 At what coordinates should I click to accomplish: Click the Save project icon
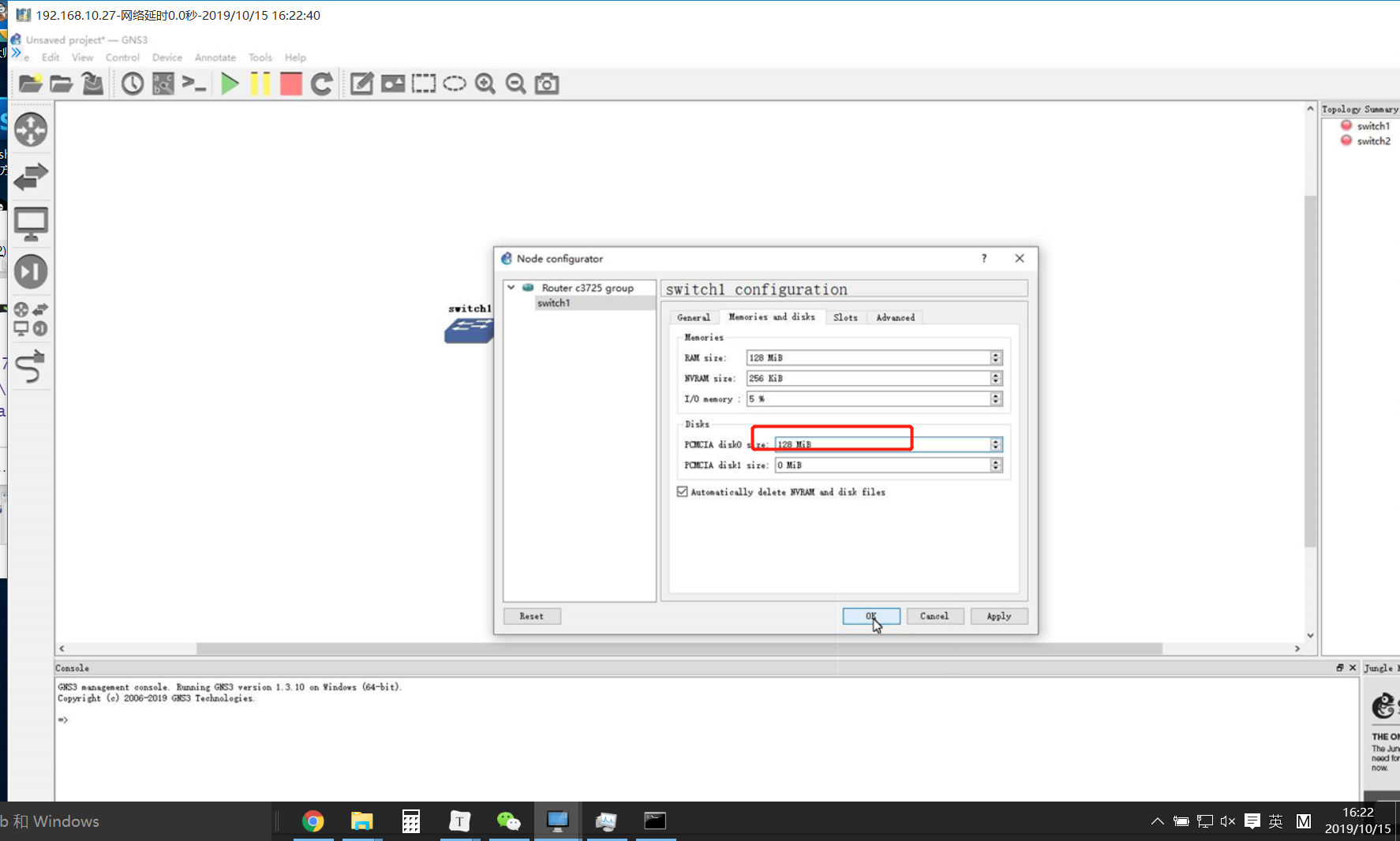92,84
